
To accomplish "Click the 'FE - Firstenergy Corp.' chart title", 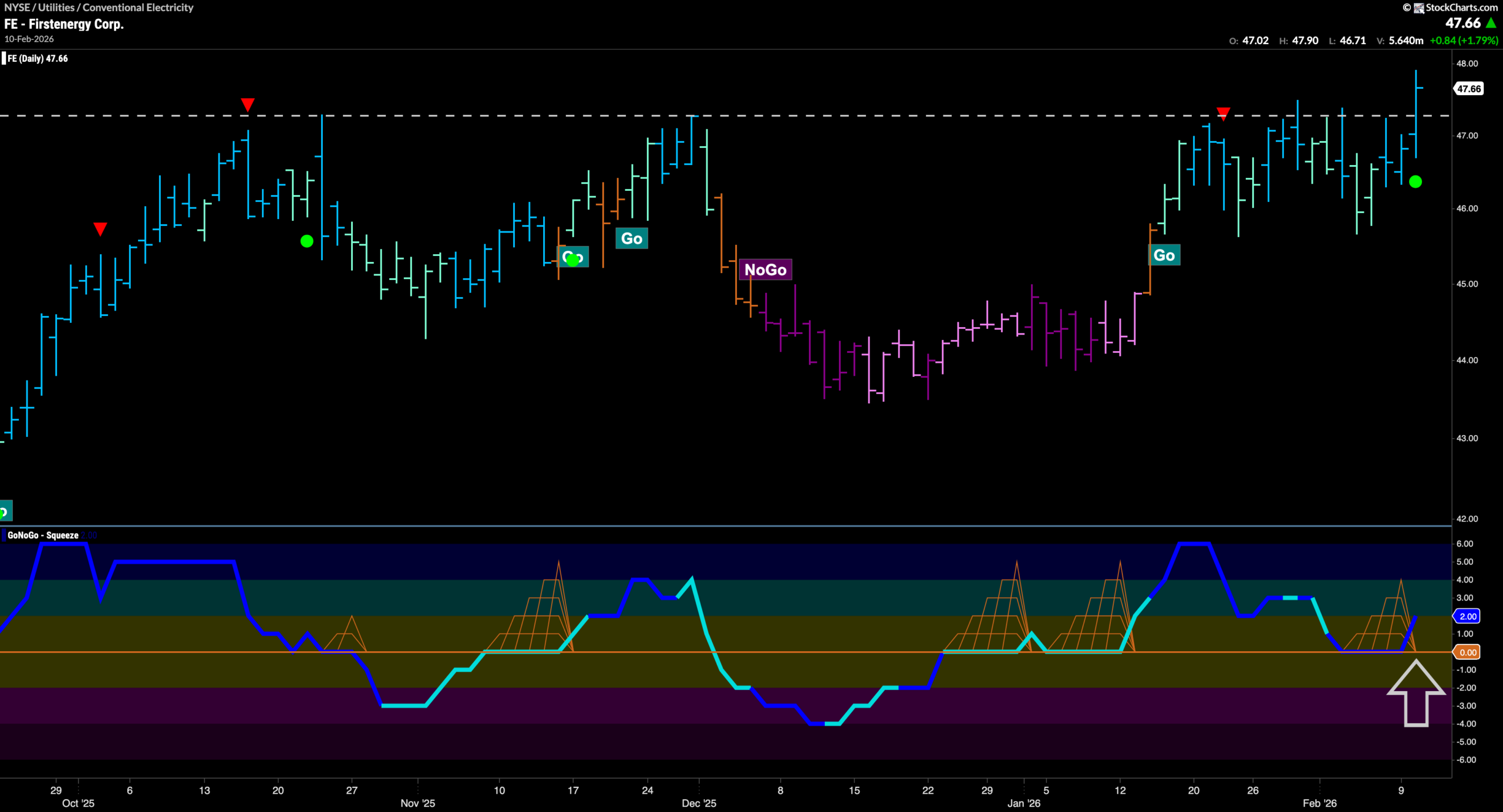I will (64, 25).
